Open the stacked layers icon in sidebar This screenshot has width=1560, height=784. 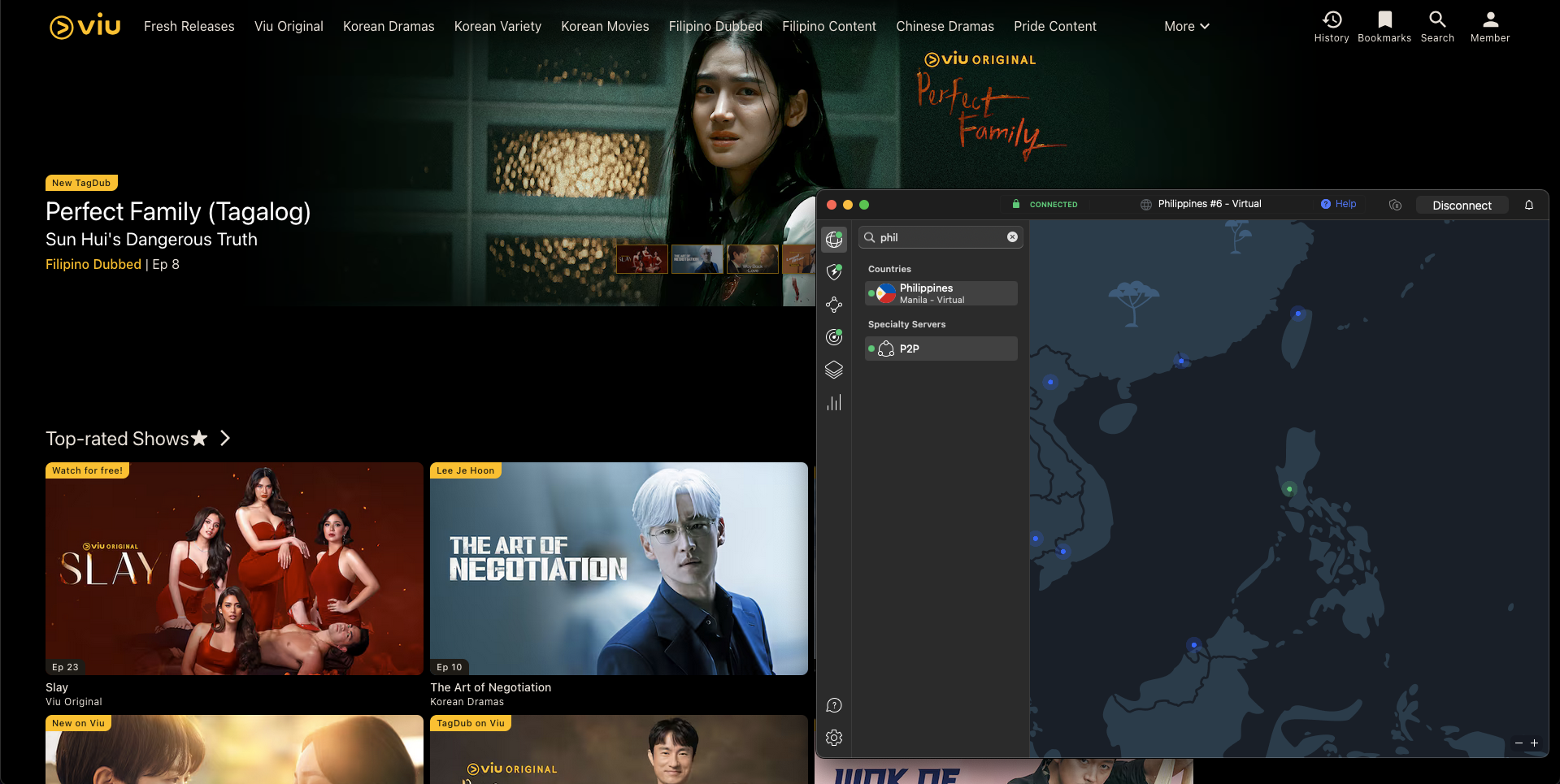tap(834, 370)
